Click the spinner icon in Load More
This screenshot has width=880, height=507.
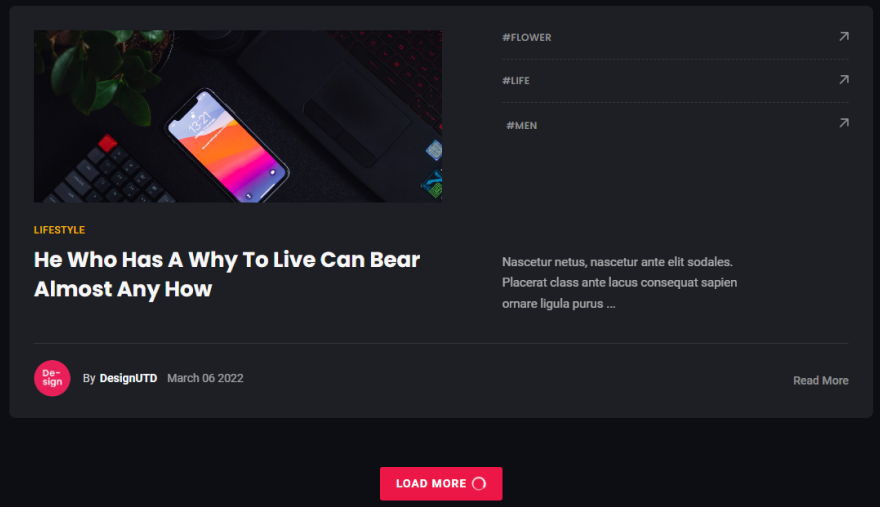tap(479, 483)
